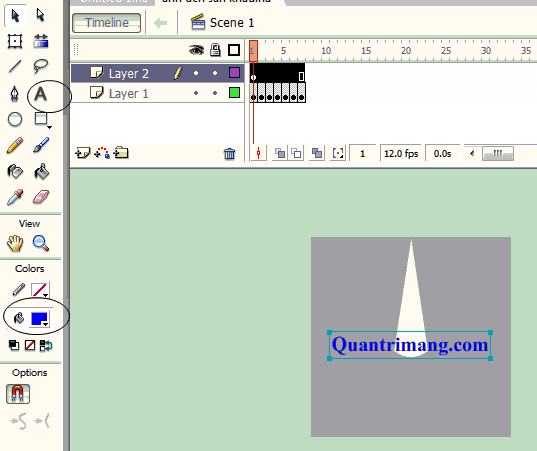Select the Quantrimang.com text block
This screenshot has width=537, height=451.
point(410,345)
